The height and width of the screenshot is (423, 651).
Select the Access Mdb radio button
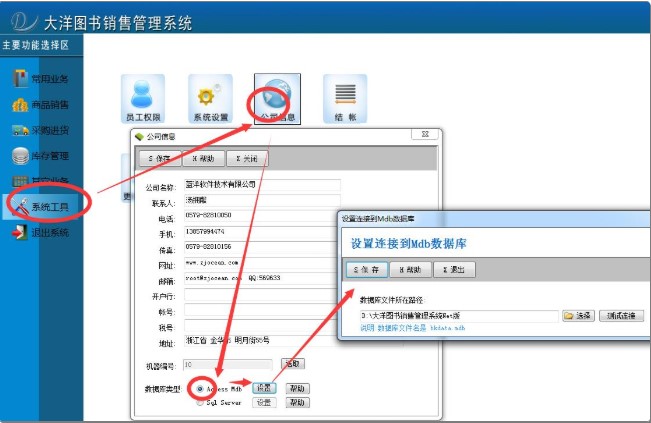click(x=200, y=389)
